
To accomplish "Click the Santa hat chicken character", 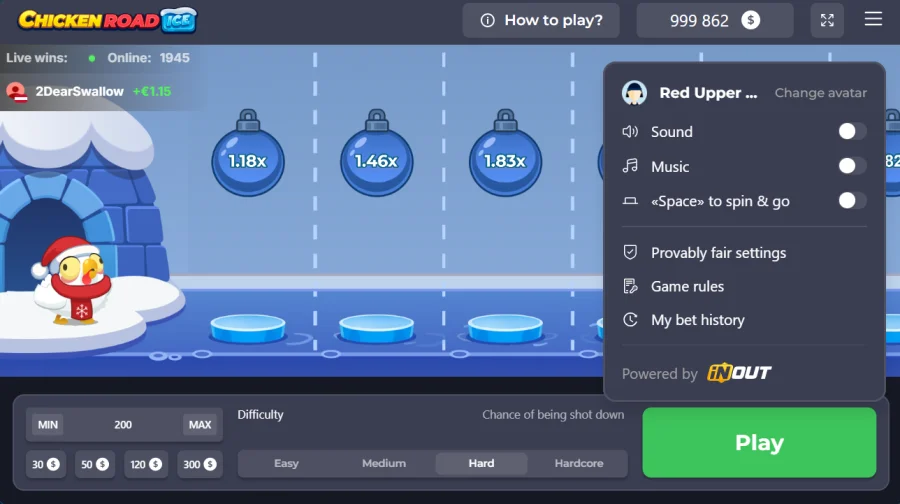I will 72,281.
